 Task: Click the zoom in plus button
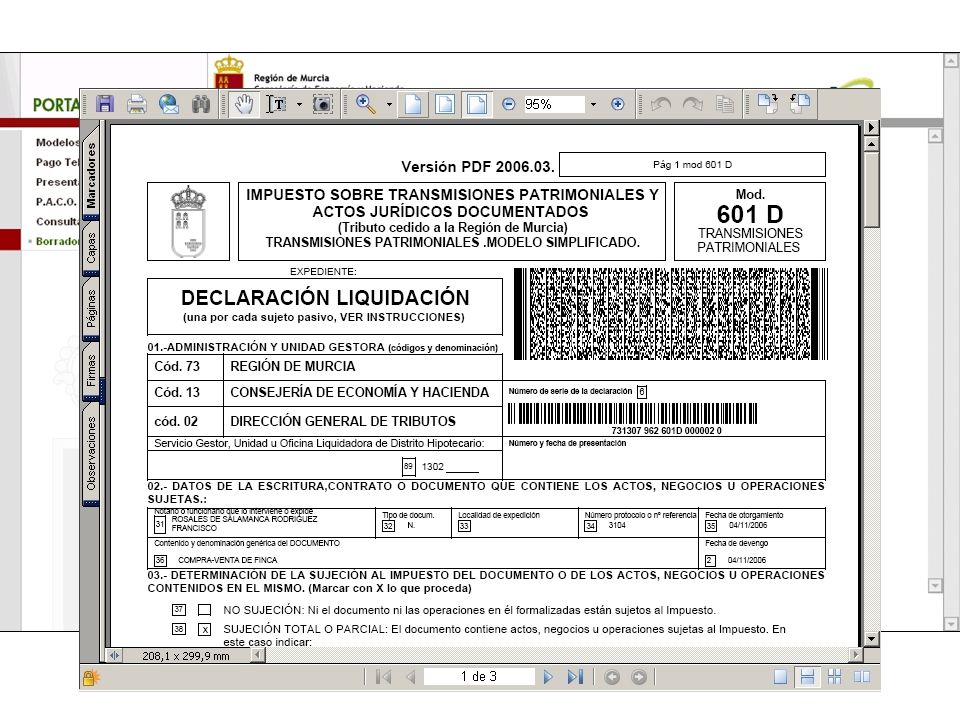618,104
